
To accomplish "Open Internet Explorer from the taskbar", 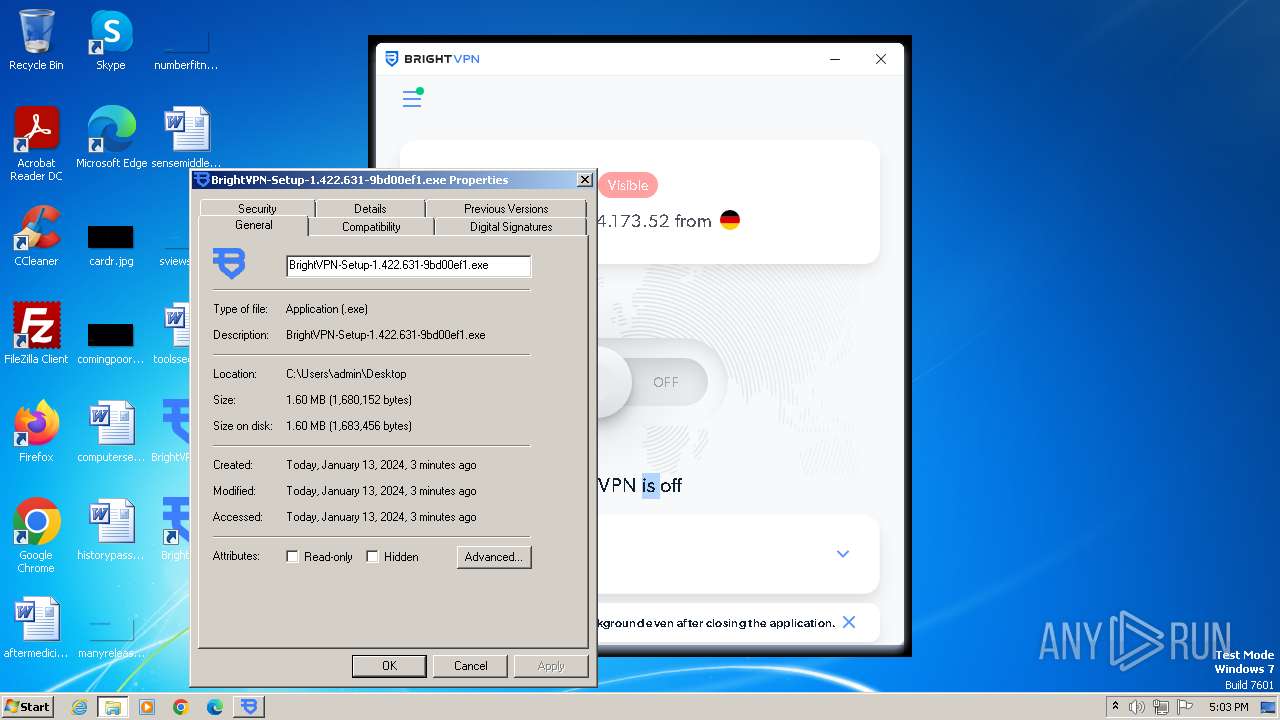I will [x=80, y=707].
